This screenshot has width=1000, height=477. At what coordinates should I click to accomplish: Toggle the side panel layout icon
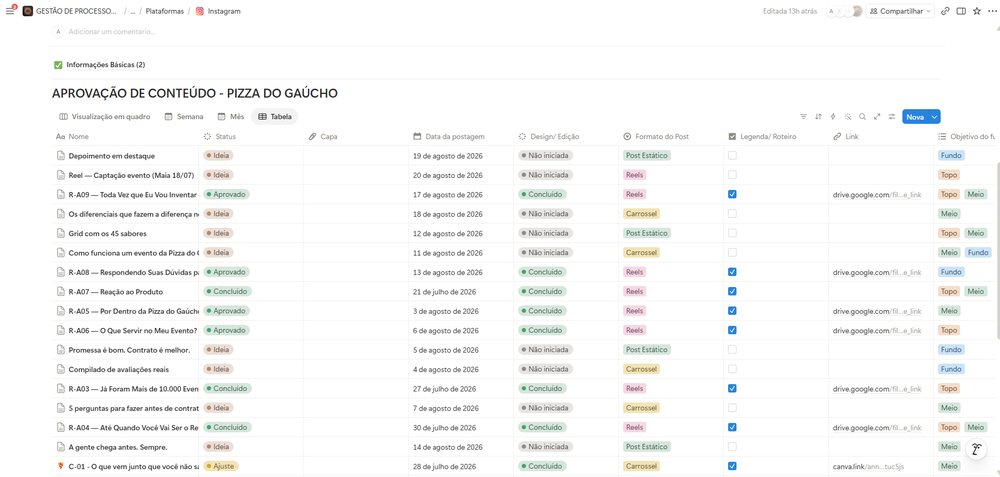961,11
